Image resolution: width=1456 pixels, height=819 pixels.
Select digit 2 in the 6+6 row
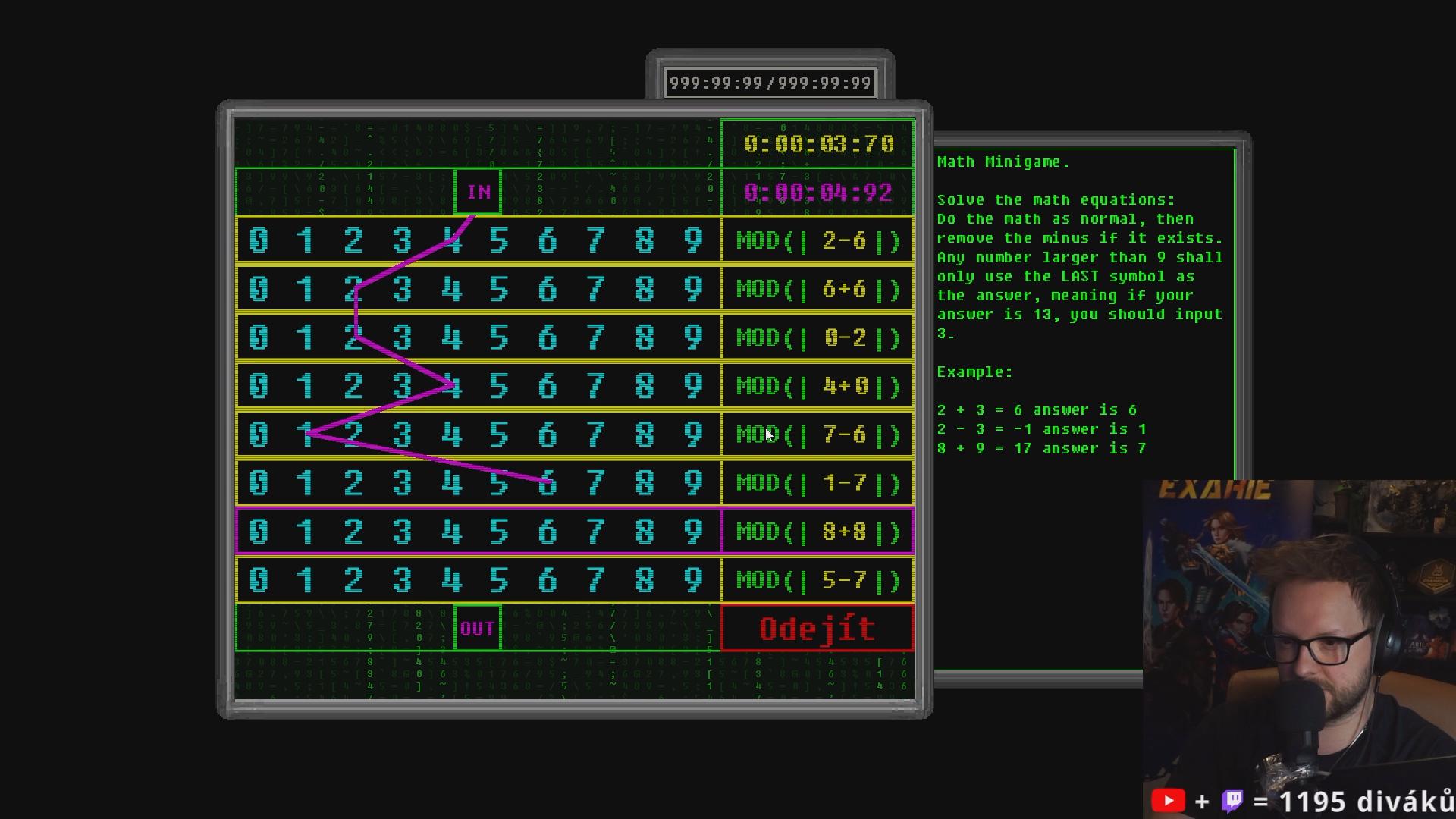click(353, 290)
